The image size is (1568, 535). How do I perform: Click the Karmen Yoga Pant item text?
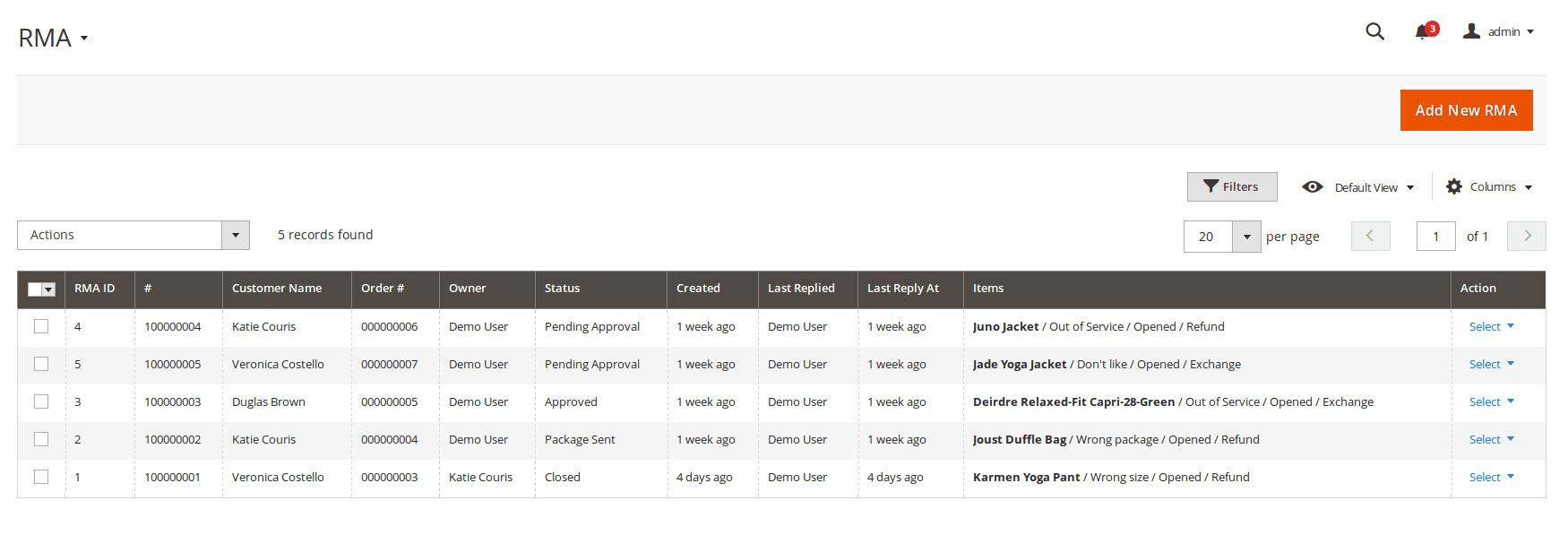(x=1026, y=477)
